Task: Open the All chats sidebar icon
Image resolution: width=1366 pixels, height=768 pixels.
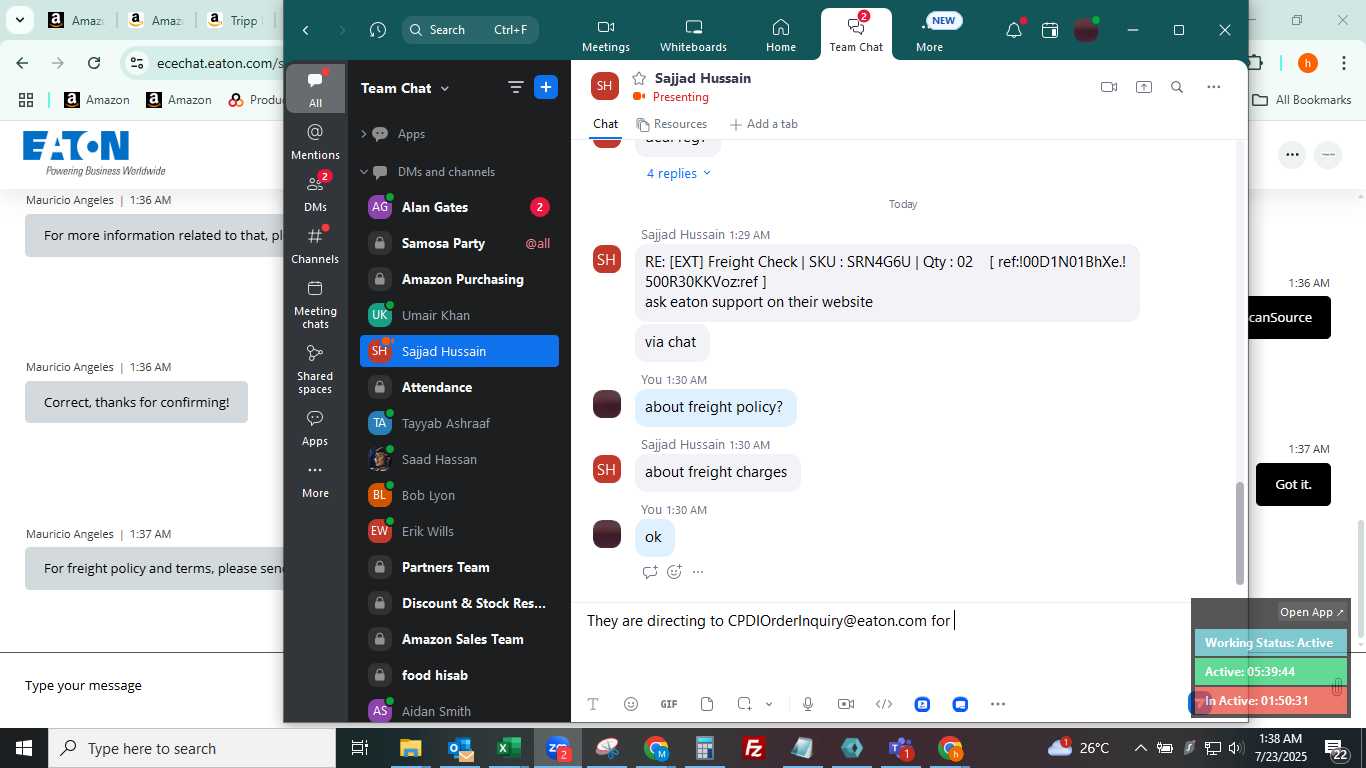Action: 315,89
